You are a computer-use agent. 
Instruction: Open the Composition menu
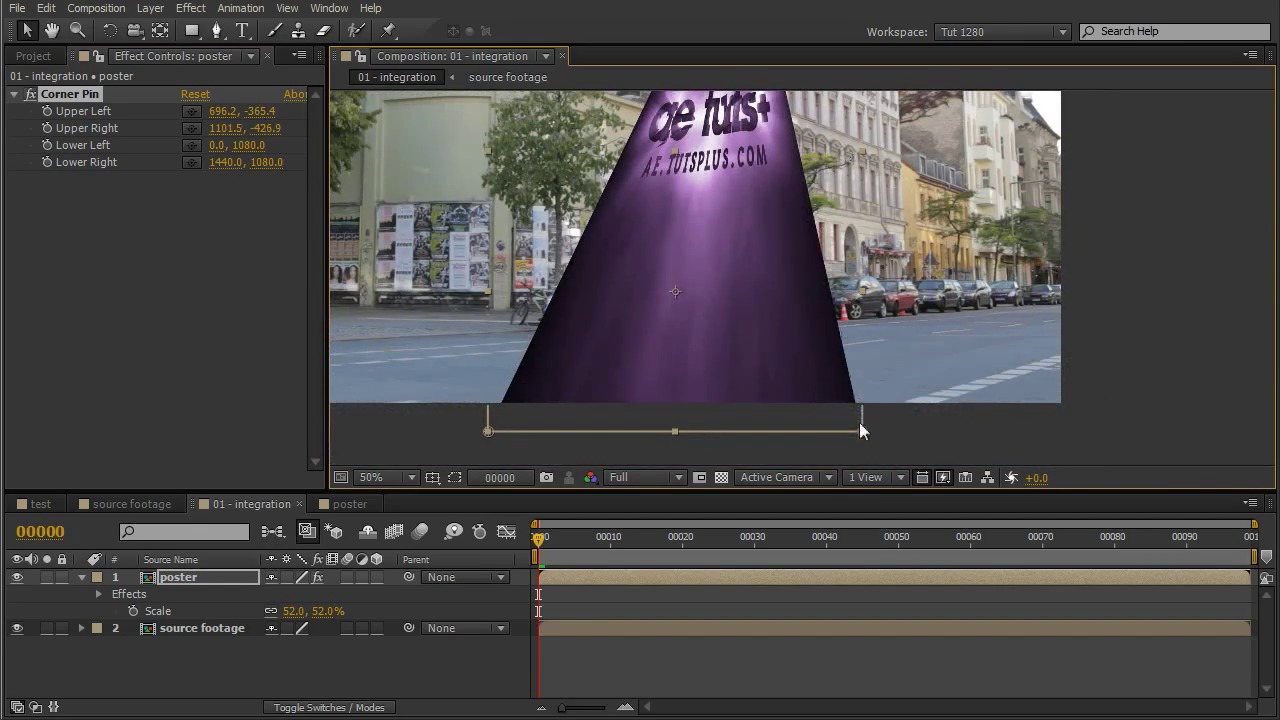point(96,8)
